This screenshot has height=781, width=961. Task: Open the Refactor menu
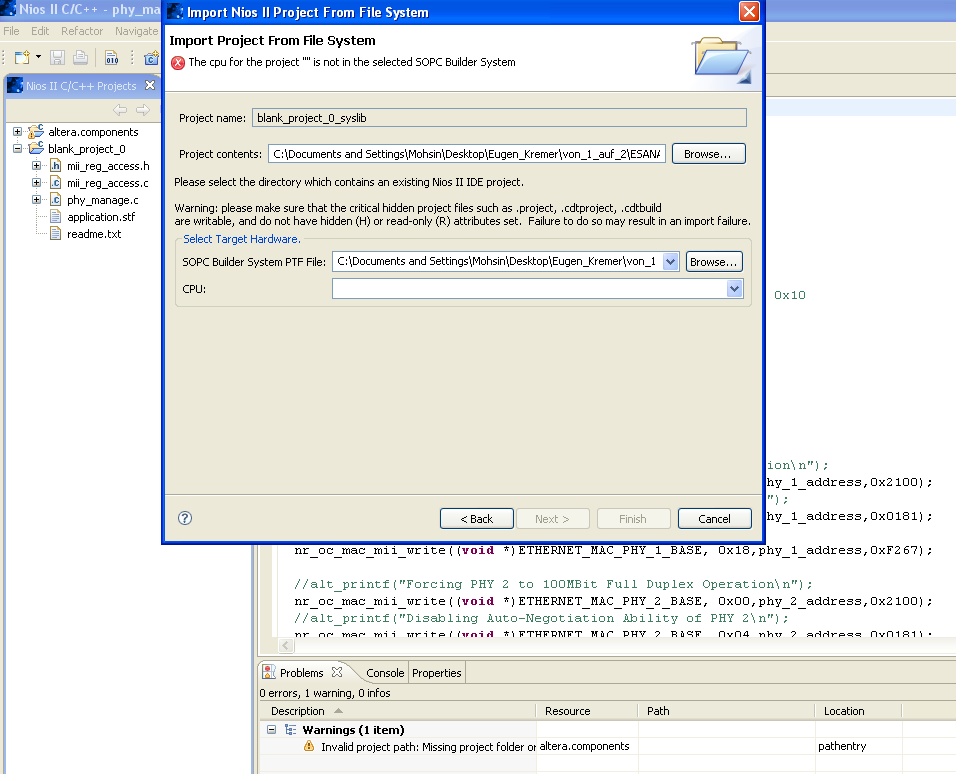point(82,31)
